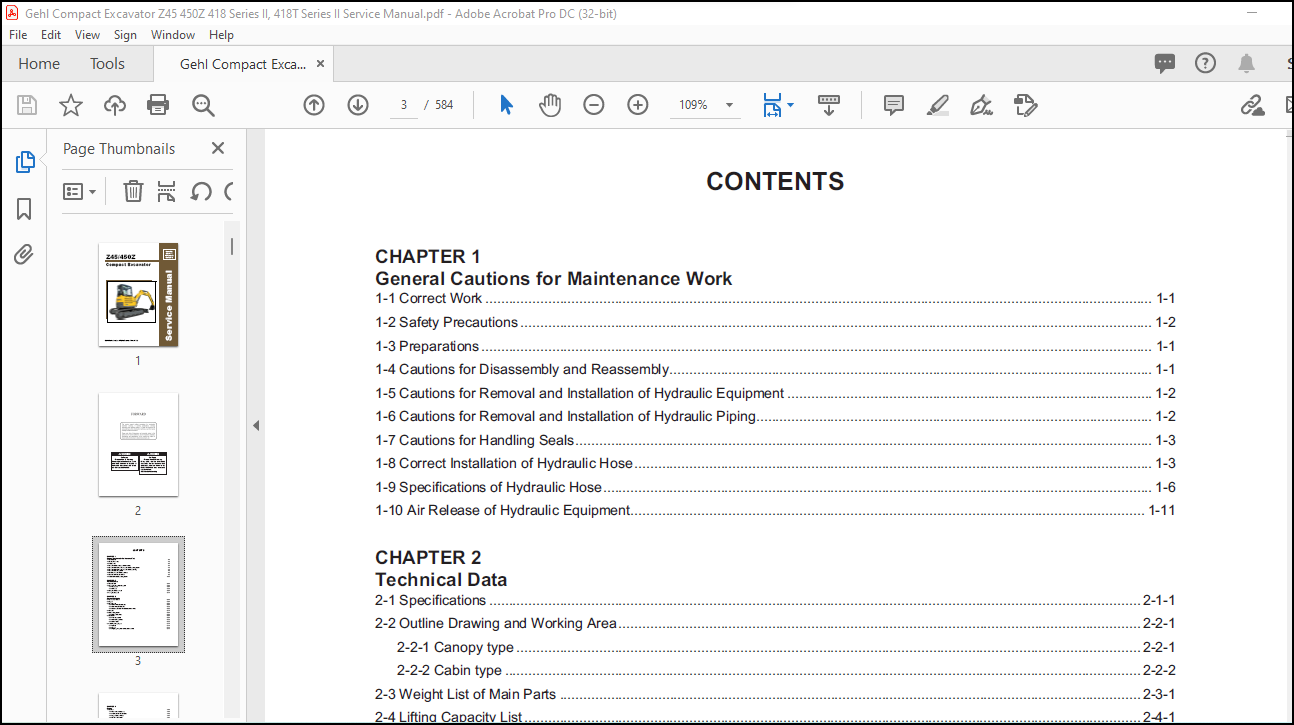Screen dimensions: 1294x725
Task: Open the Window menu
Action: coord(173,35)
